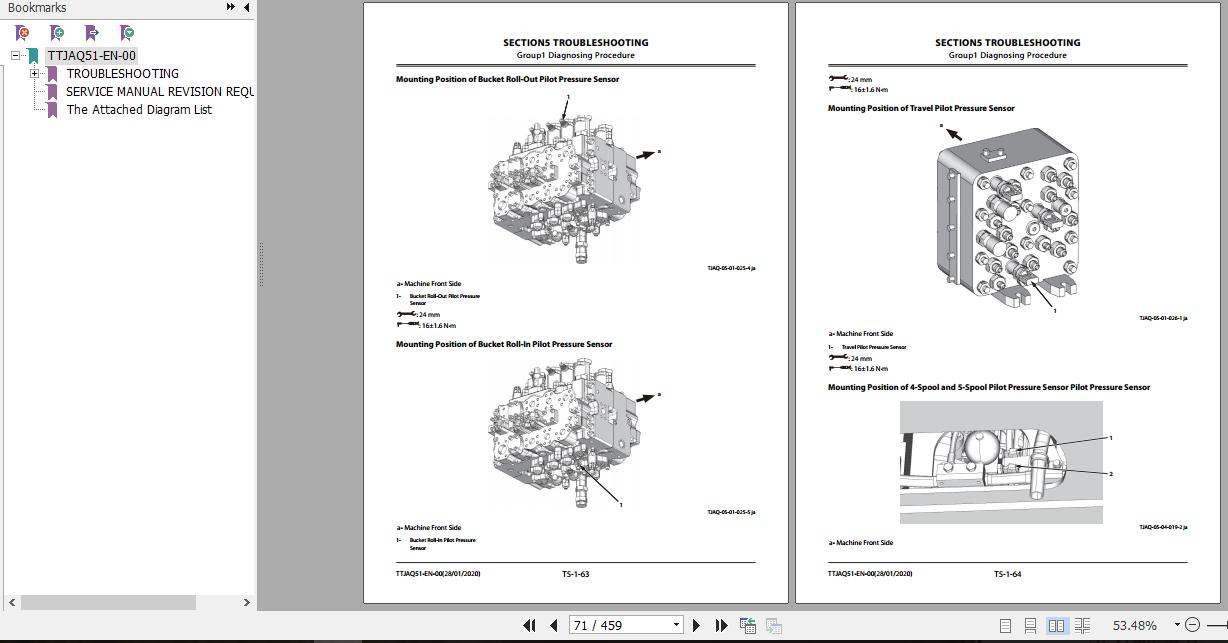
Task: Open the SERVICE MANUAL REVISION bookmark
Action: point(160,92)
